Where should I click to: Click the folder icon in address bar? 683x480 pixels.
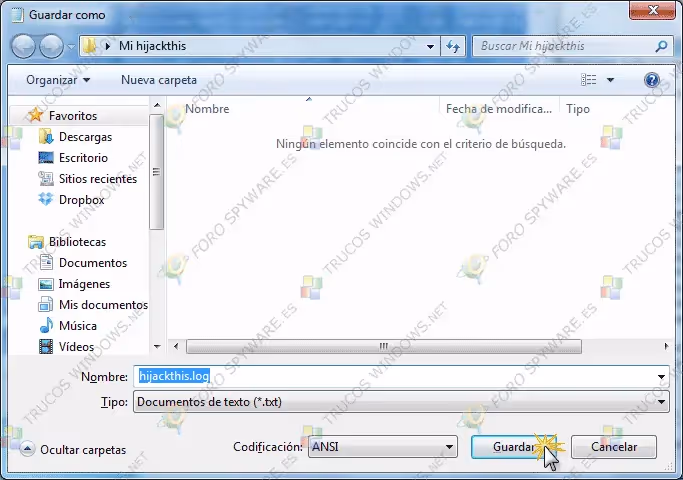coord(89,46)
